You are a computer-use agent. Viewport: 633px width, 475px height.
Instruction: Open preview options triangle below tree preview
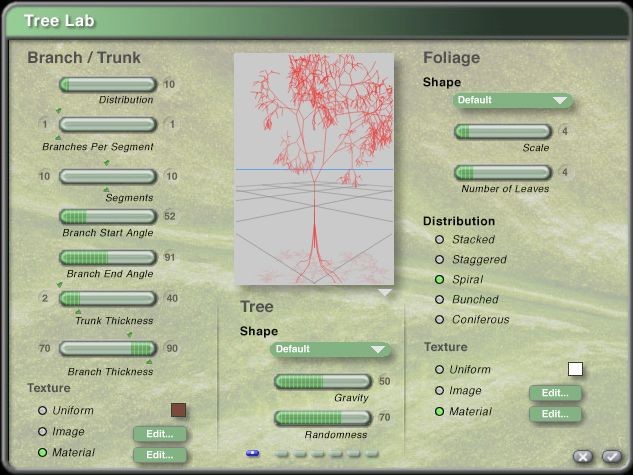tap(384, 293)
